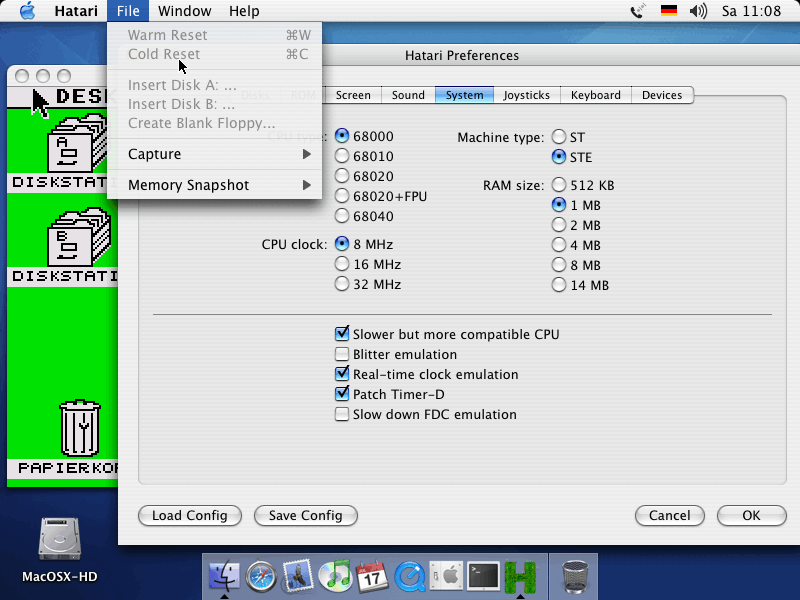Image resolution: width=800 pixels, height=600 pixels.
Task: Toggle Real-time clock emulation
Action: click(427, 374)
